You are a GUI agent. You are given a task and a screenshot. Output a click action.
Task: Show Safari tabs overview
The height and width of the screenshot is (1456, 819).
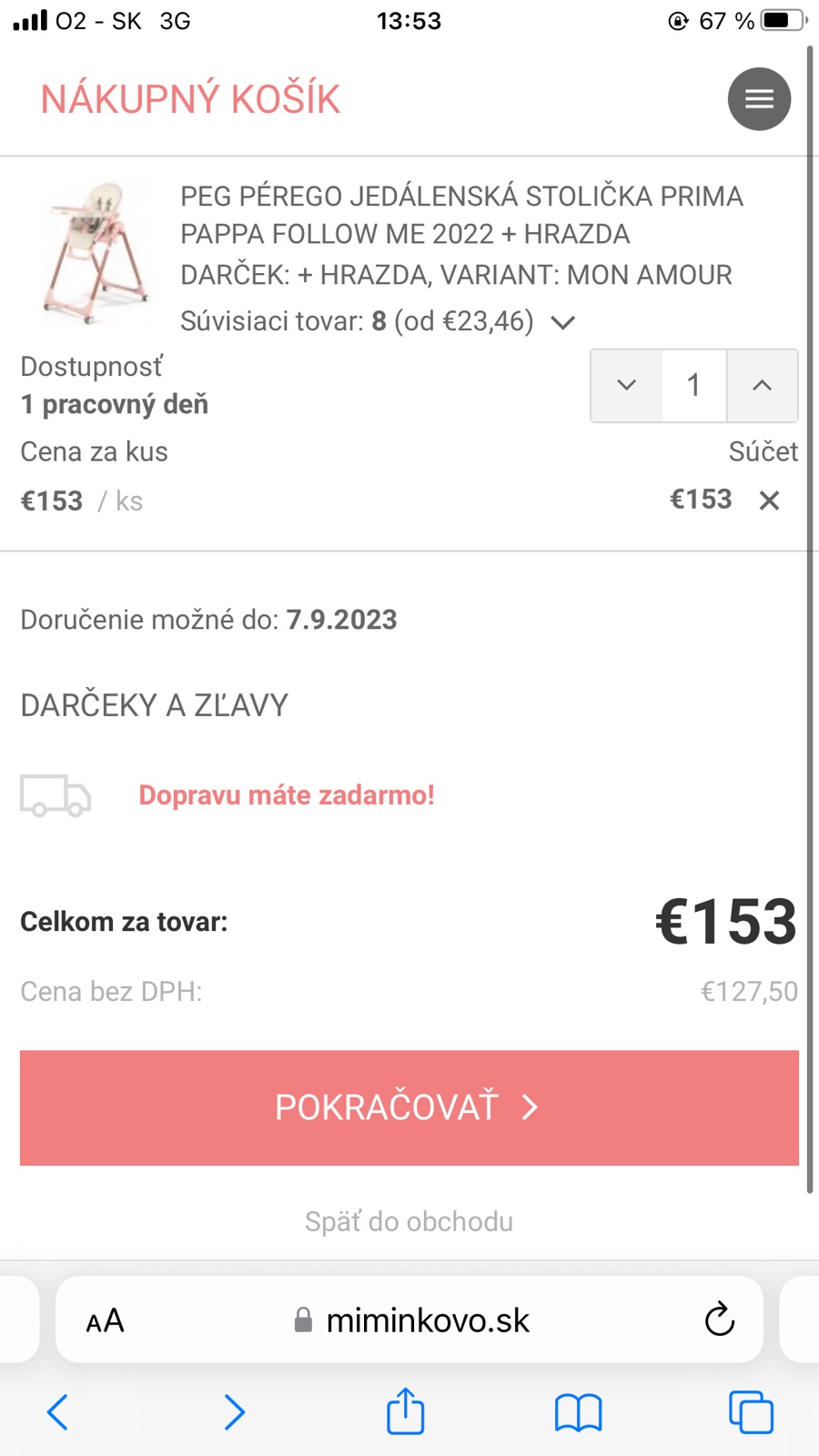coord(751,1412)
